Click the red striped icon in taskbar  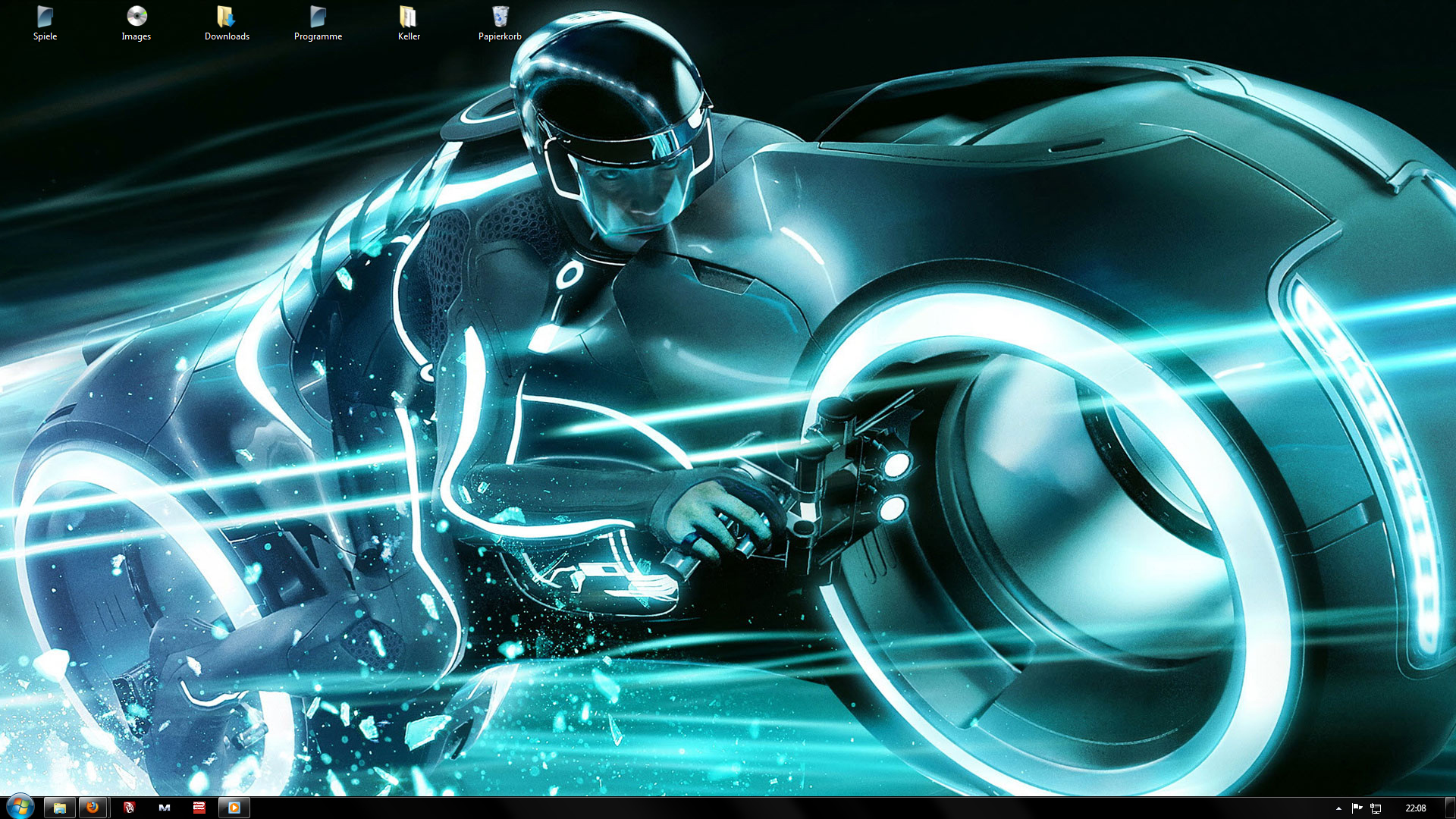(x=199, y=808)
